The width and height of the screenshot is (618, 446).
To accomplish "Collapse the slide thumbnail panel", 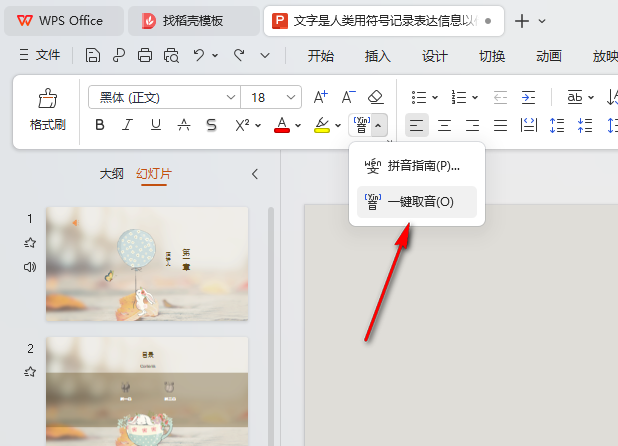I will [255, 174].
